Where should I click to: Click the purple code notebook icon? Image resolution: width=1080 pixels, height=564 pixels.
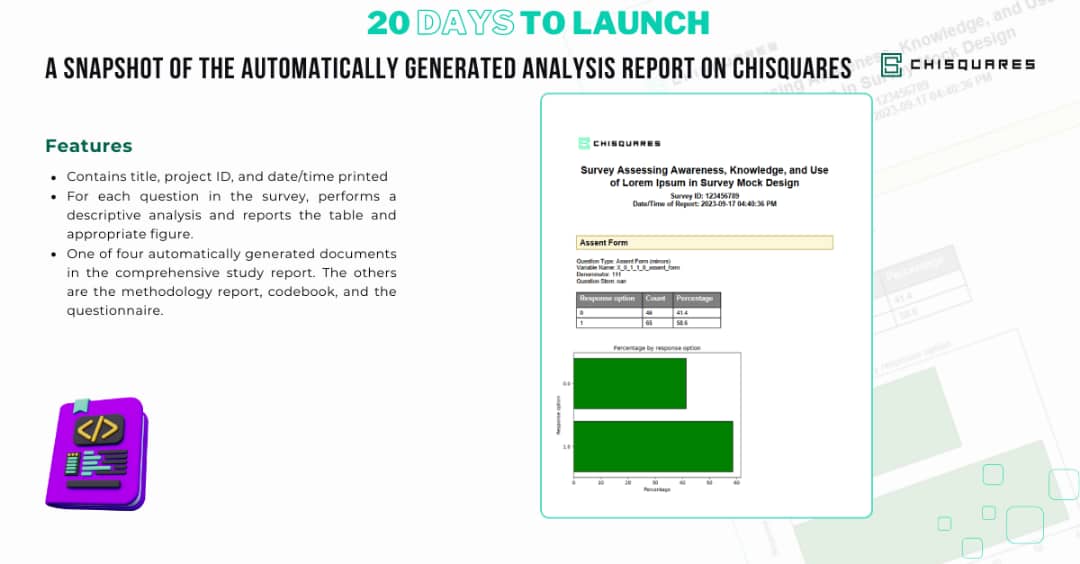(96, 454)
